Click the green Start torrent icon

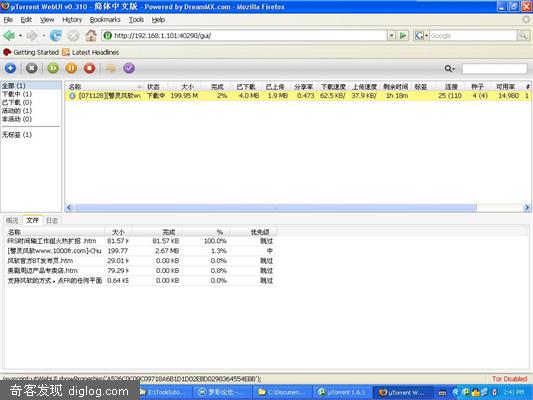pyautogui.click(x=53, y=68)
